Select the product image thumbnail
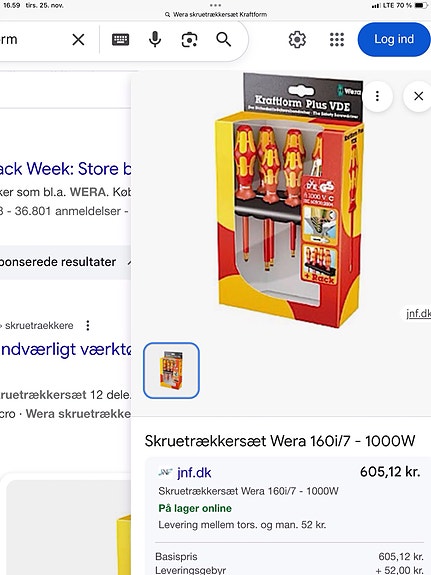Screen dimensions: 431x575 [x=171, y=370]
